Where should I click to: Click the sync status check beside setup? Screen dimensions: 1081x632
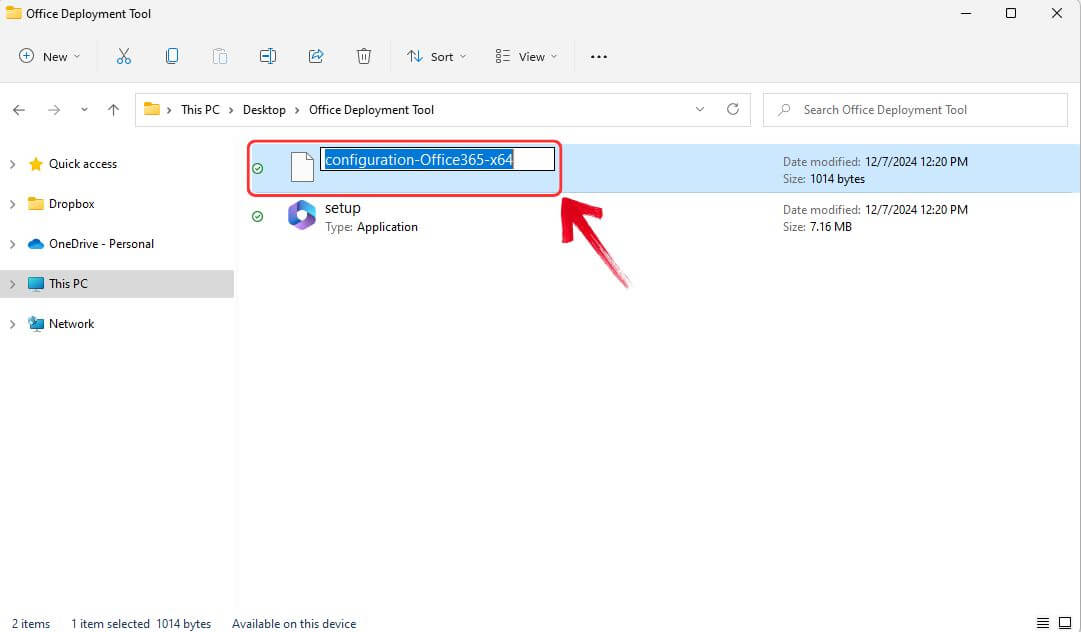pyautogui.click(x=258, y=216)
